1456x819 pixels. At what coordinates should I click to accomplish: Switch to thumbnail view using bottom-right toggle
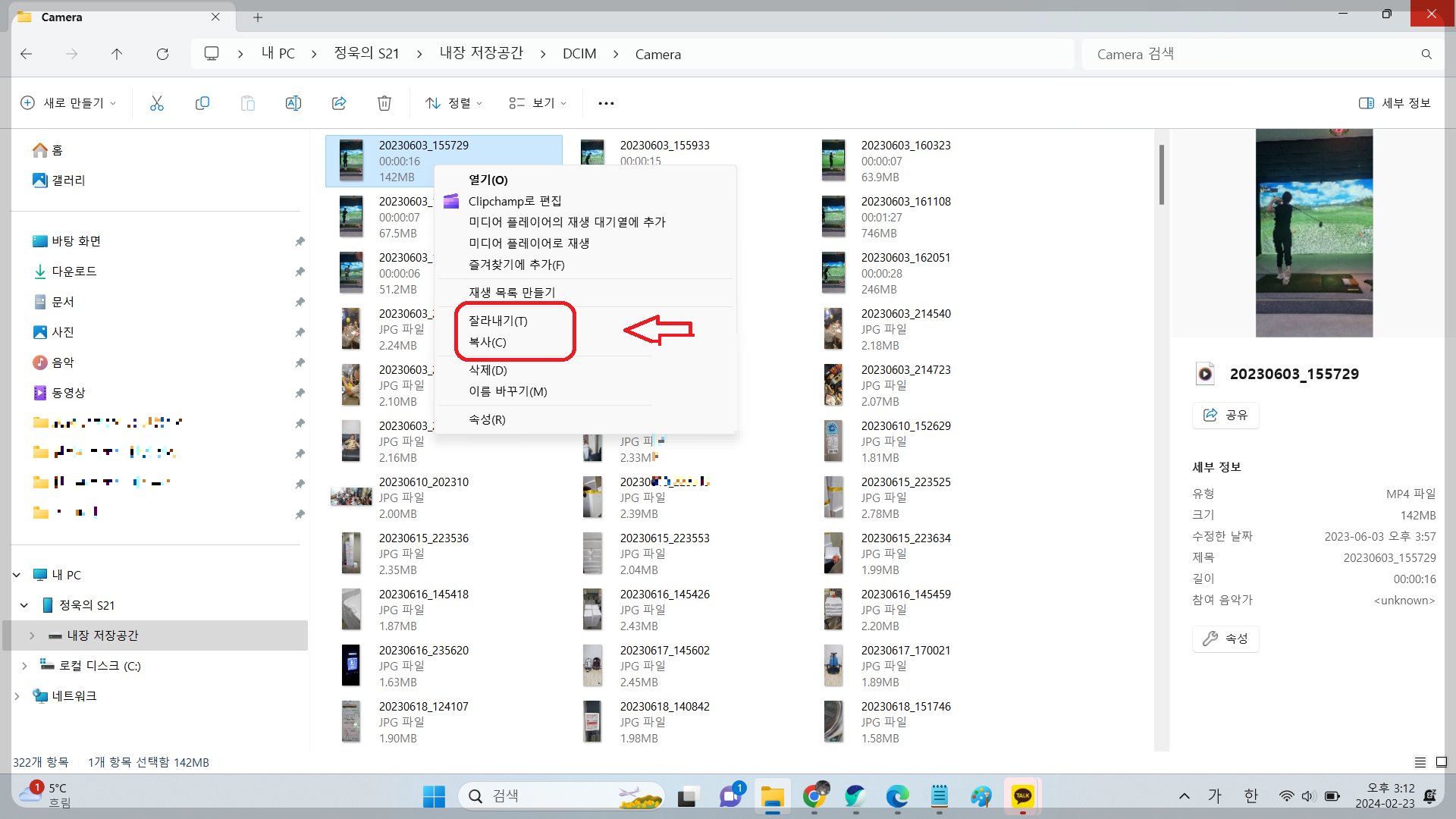pos(1440,762)
